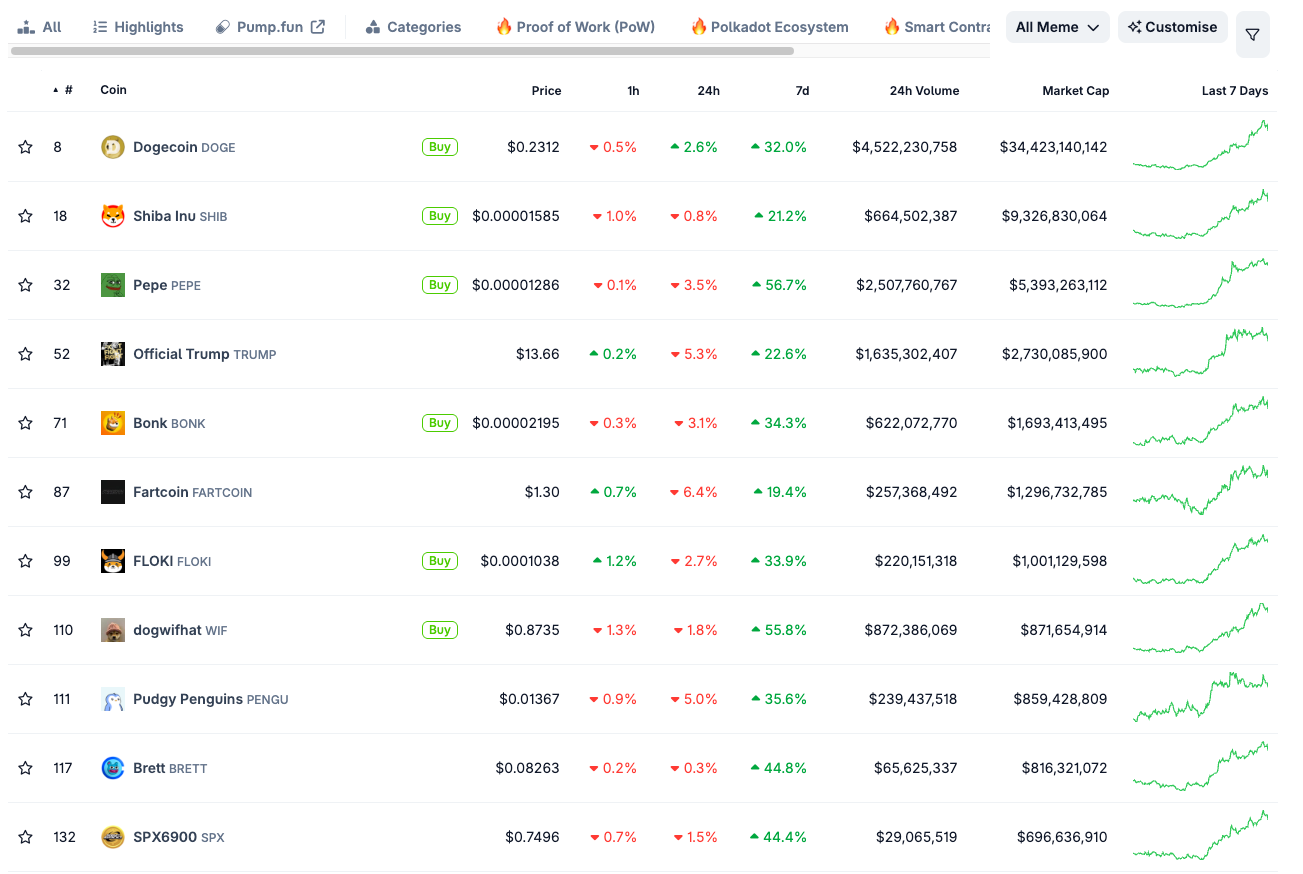Click the horizontal category tabs scrollbar

pyautogui.click(x=403, y=50)
